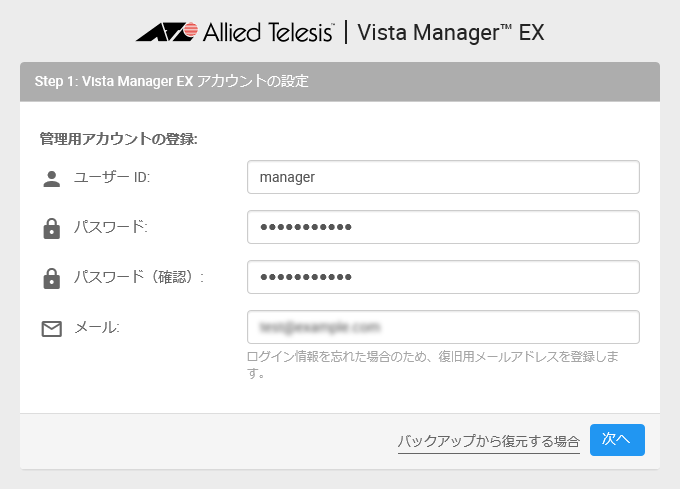The width and height of the screenshot is (680, 489).
Task: Click the user silhouette icon beside ユーザー ID
Action: (52, 179)
